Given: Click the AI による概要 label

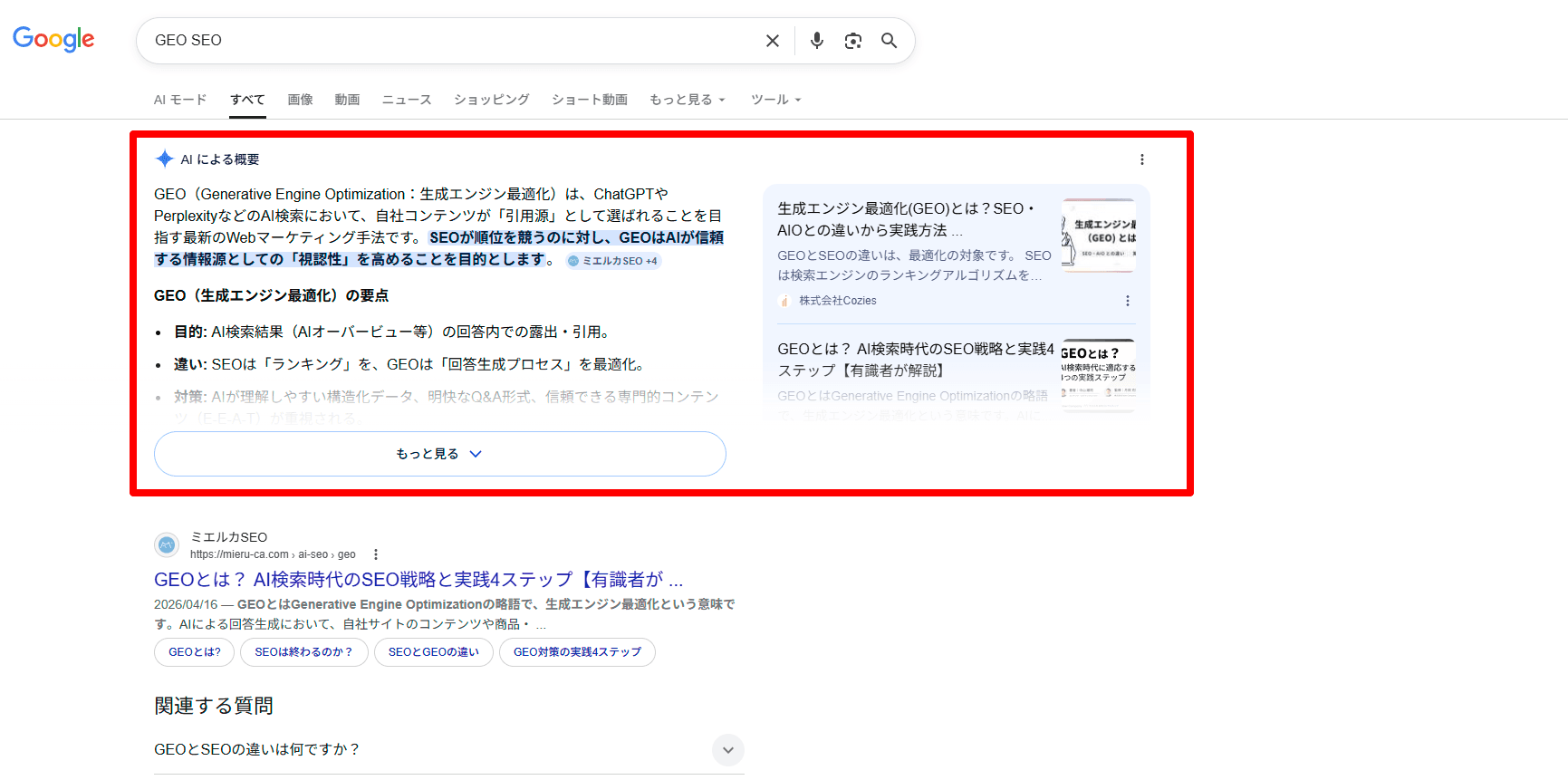Looking at the screenshot, I should coord(220,159).
